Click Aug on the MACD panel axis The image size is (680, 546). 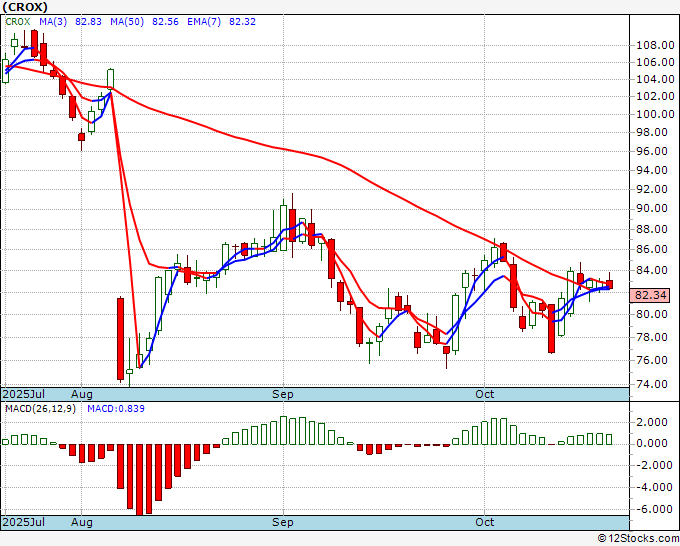pyautogui.click(x=82, y=523)
